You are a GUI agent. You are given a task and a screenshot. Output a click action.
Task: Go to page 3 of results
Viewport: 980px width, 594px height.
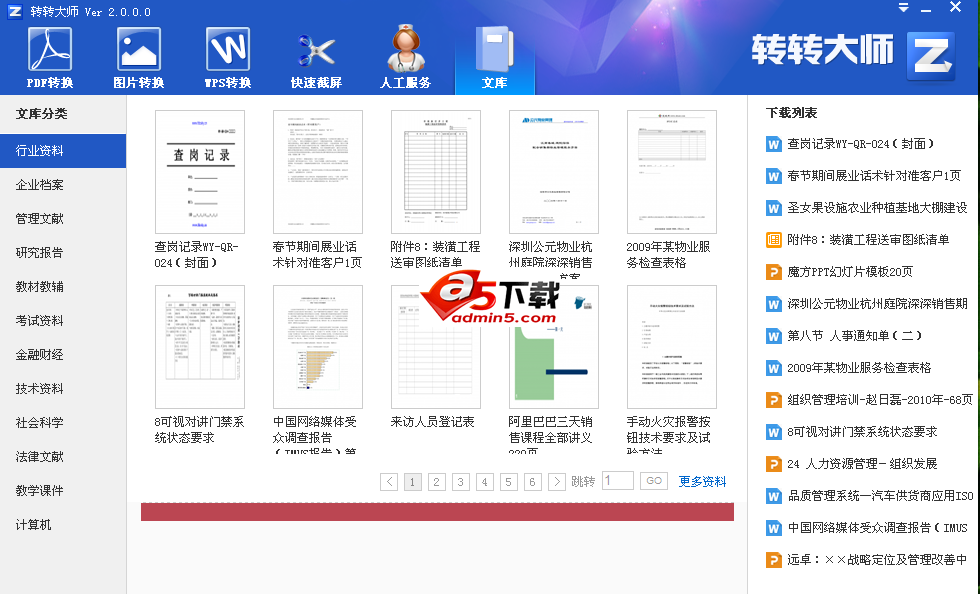click(460, 481)
